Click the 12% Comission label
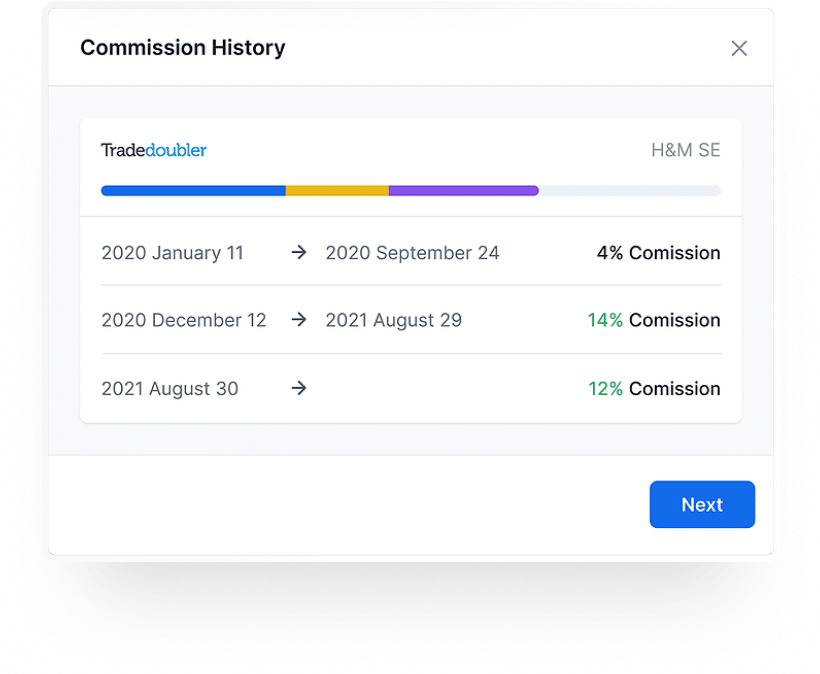820x674 pixels. [x=654, y=388]
